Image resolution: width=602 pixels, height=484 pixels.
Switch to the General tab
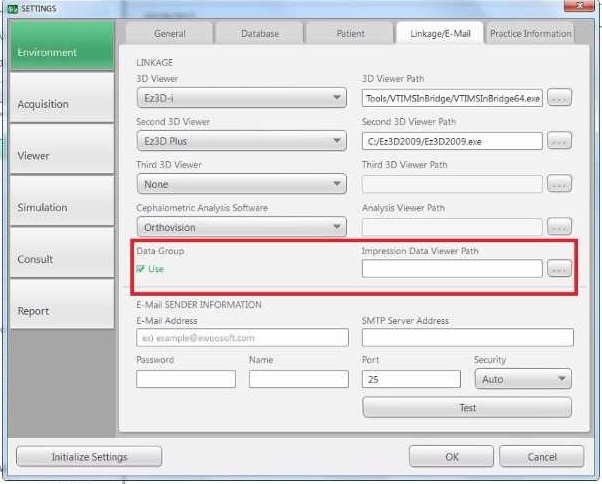pos(170,34)
